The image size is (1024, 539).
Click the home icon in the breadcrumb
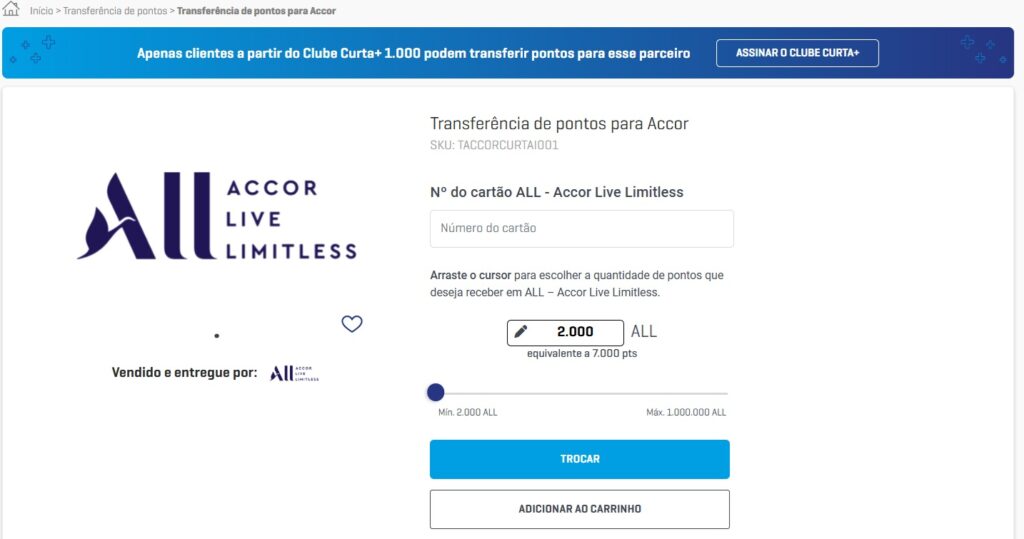tap(11, 10)
